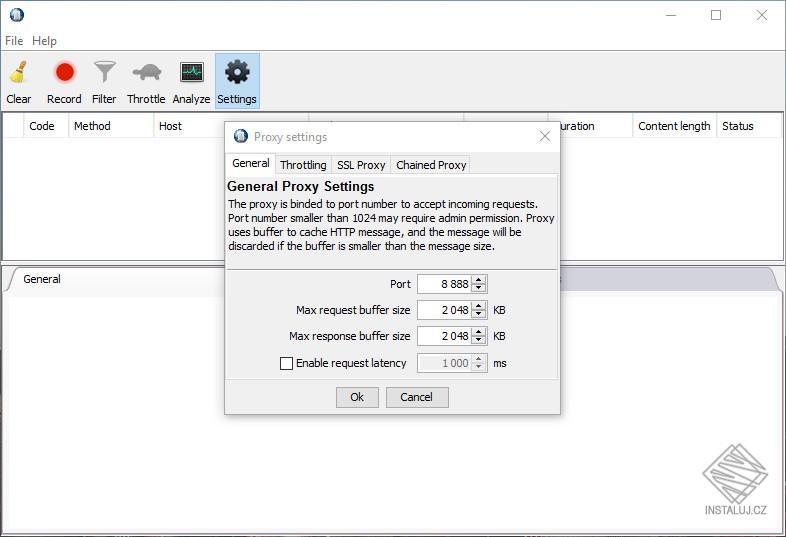The image size is (786, 537).
Task: Confirm proxy settings with Ok
Action: click(357, 397)
